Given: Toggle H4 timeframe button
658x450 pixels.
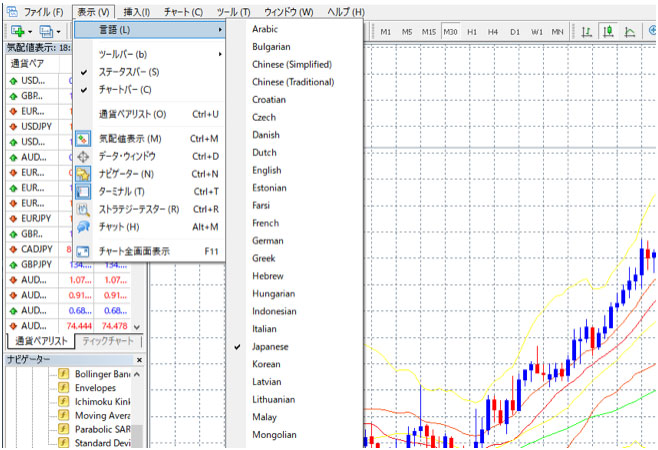Looking at the screenshot, I should (x=493, y=32).
